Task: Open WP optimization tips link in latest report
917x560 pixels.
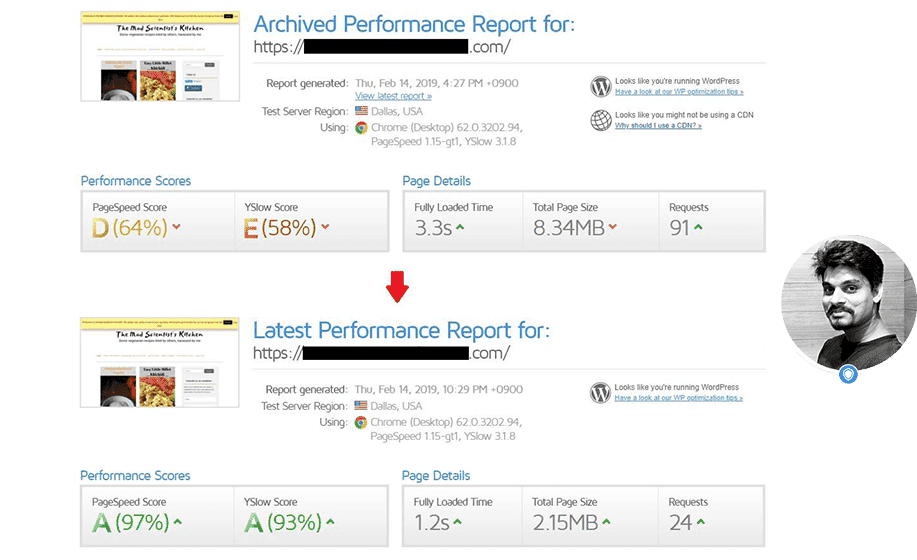Action: pyautogui.click(x=679, y=397)
